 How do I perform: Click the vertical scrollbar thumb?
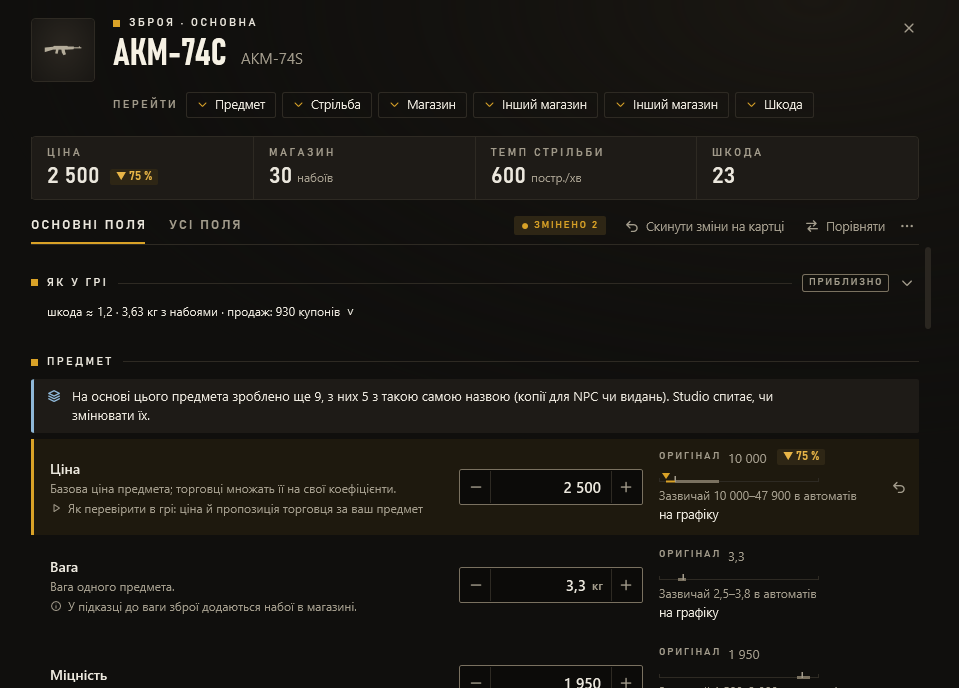click(928, 288)
